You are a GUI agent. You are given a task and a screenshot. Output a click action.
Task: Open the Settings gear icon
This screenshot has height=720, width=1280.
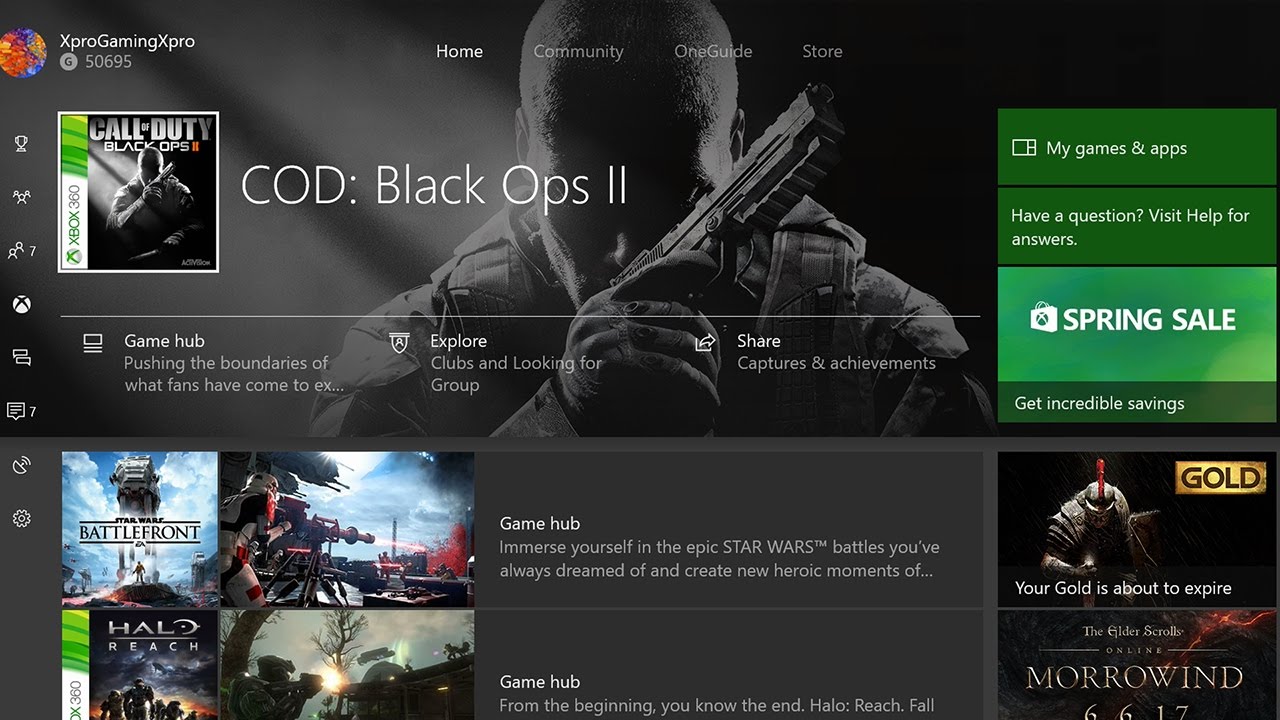pos(21,518)
